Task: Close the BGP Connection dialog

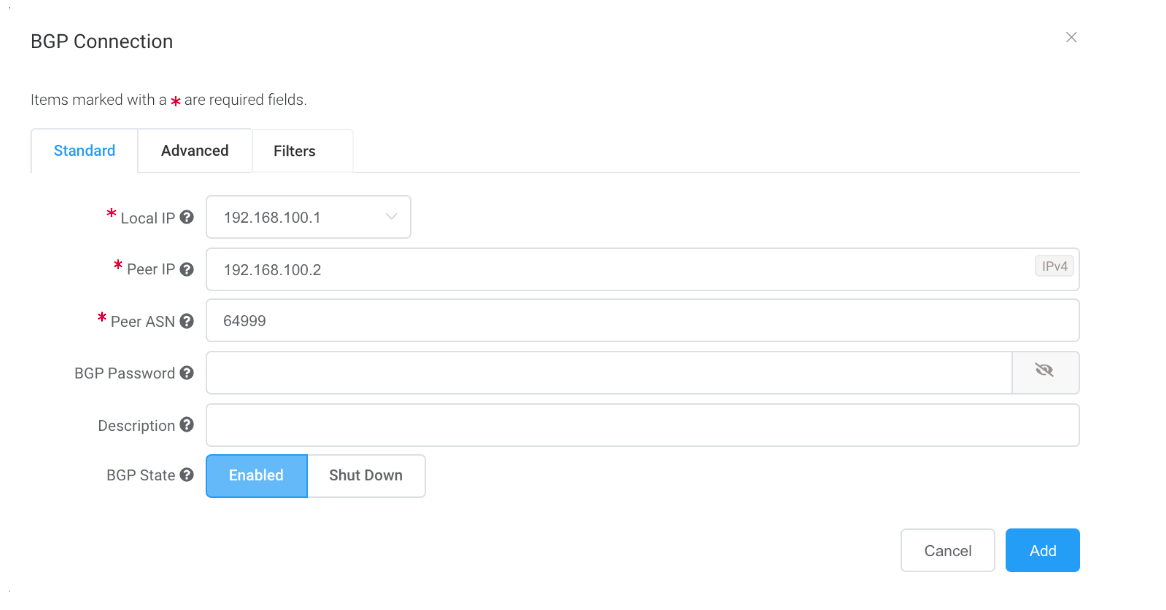Action: pos(1071,38)
